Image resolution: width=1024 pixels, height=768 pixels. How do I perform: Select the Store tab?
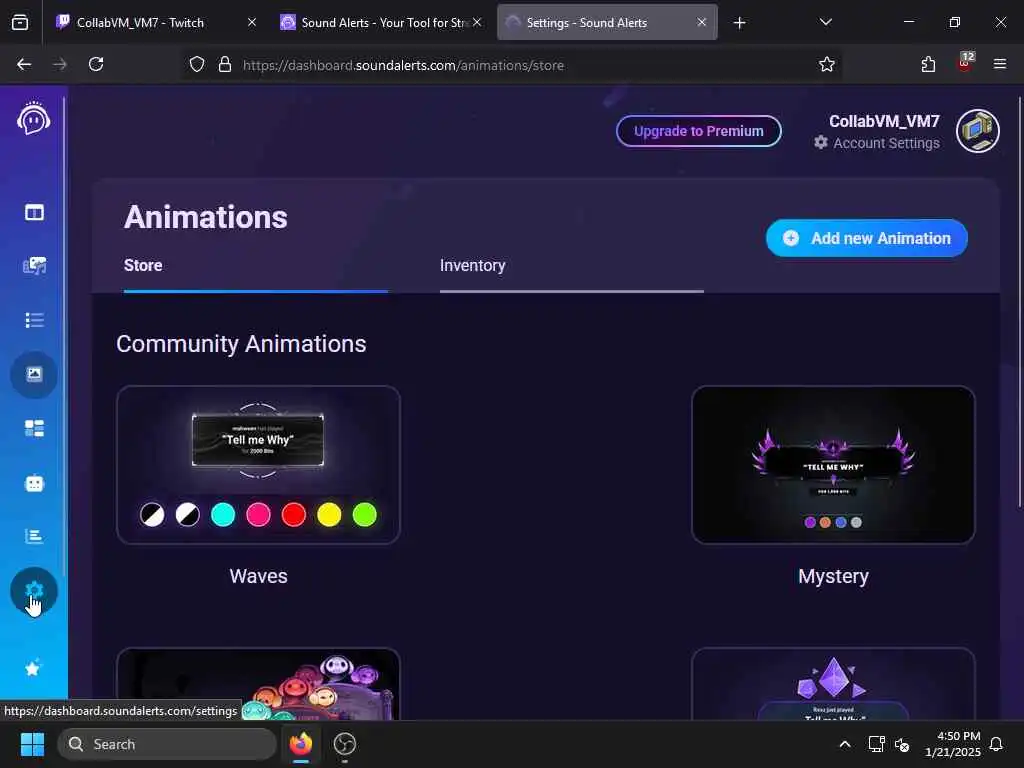pyautogui.click(x=143, y=265)
